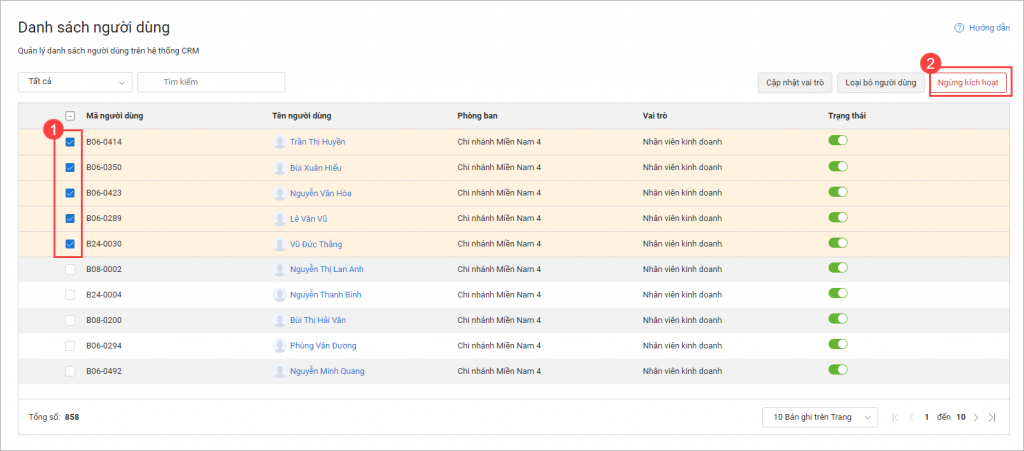The image size is (1024, 451).
Task: Click the Ngừng kích hoạt button
Action: pyautogui.click(x=968, y=83)
